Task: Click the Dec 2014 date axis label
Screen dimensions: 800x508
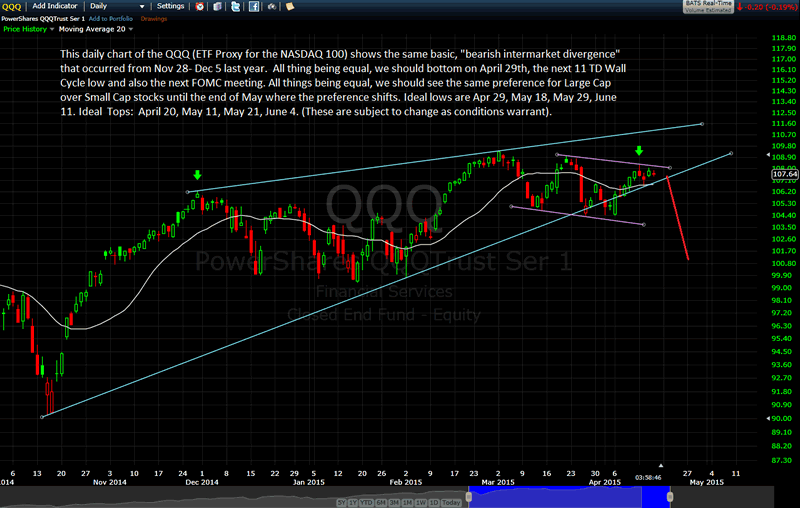Action: [202, 482]
